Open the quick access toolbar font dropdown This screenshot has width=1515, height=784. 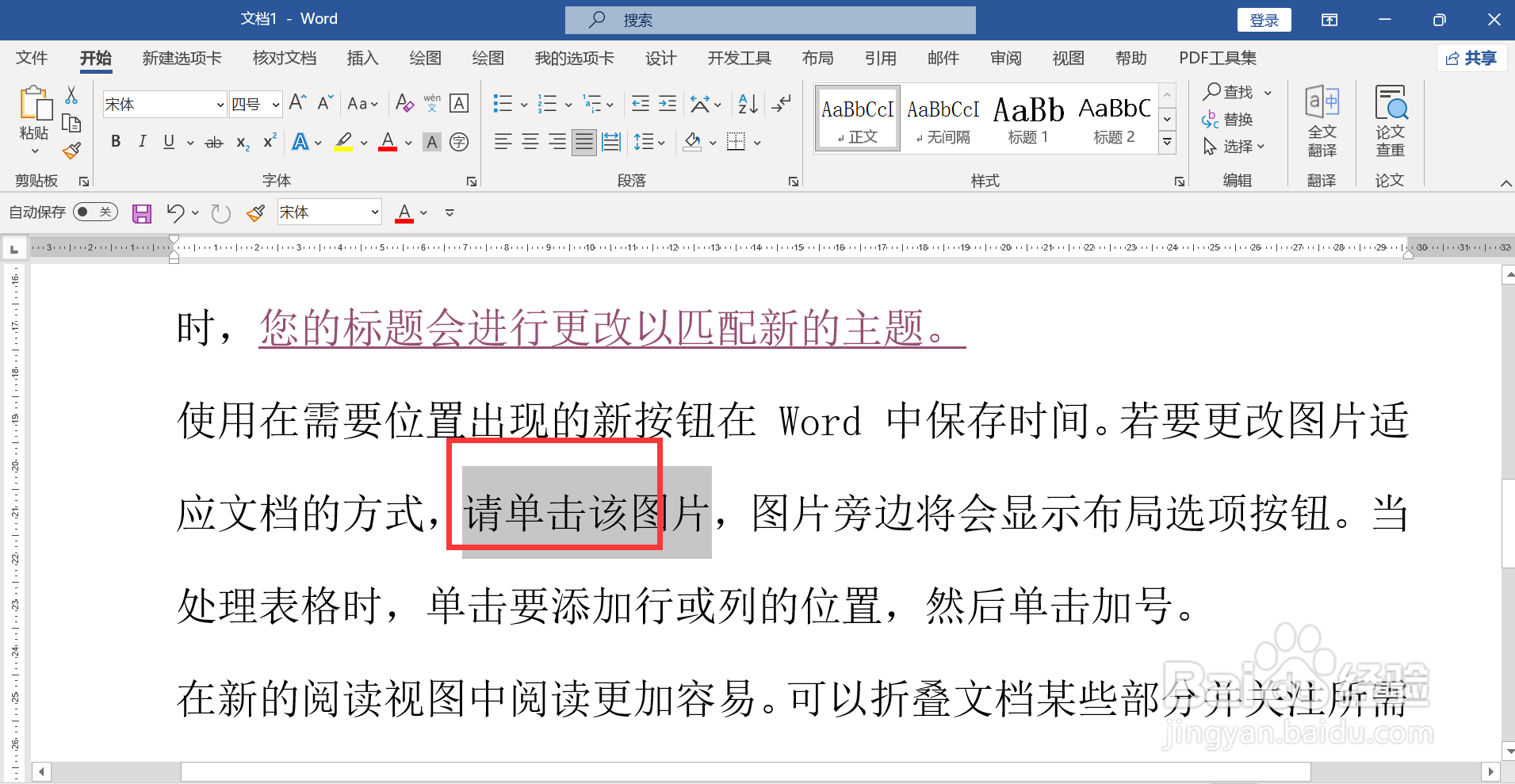(374, 212)
